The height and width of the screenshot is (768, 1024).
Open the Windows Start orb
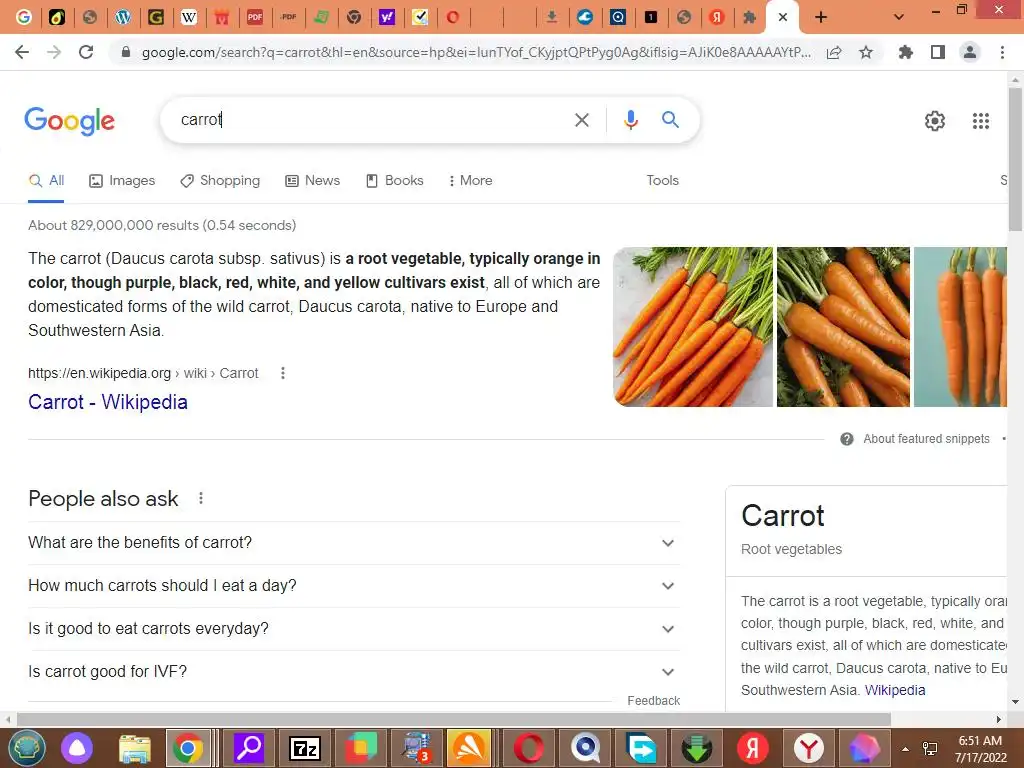tap(26, 748)
